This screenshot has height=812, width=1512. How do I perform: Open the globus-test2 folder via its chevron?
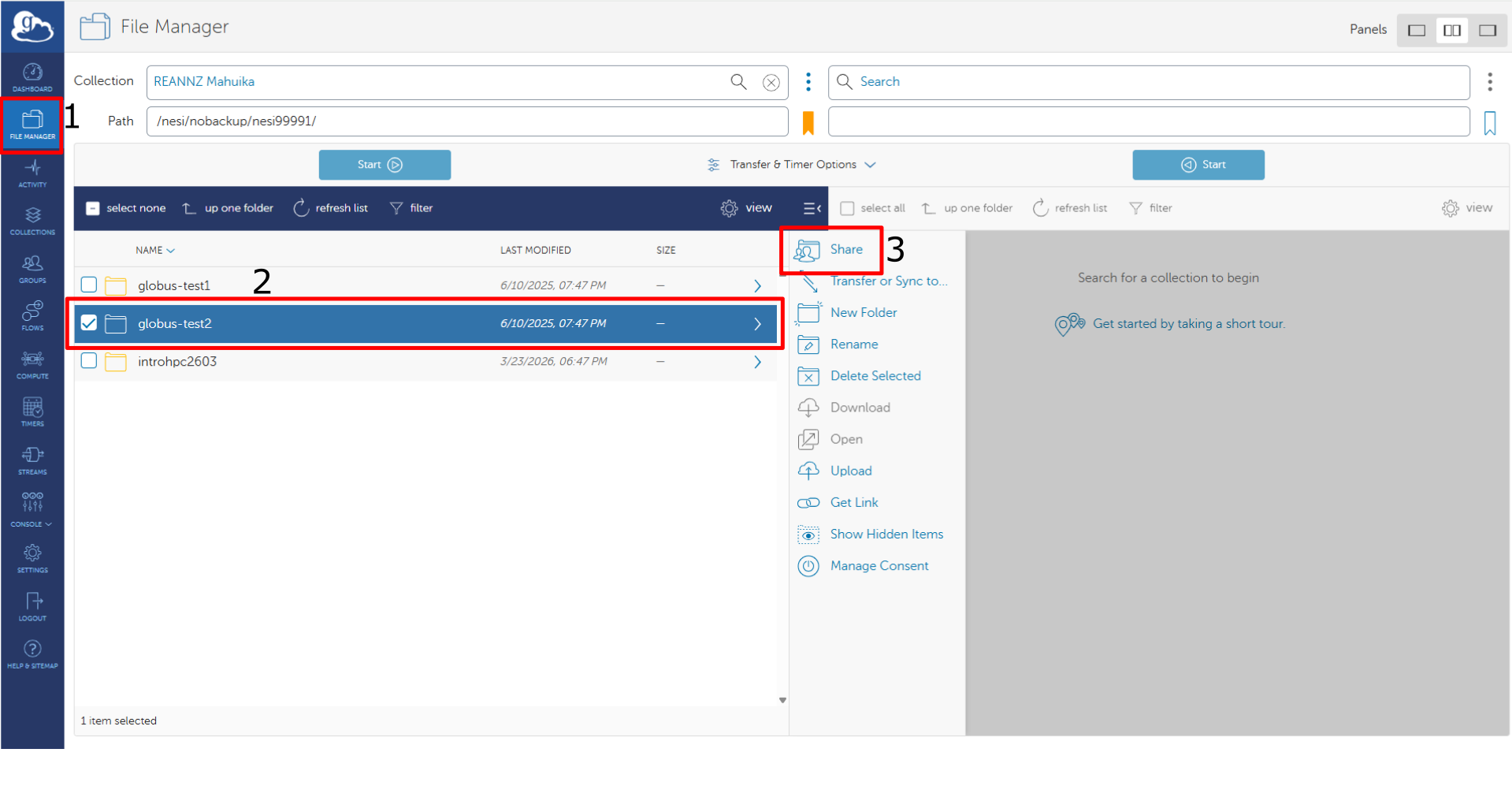tap(757, 324)
